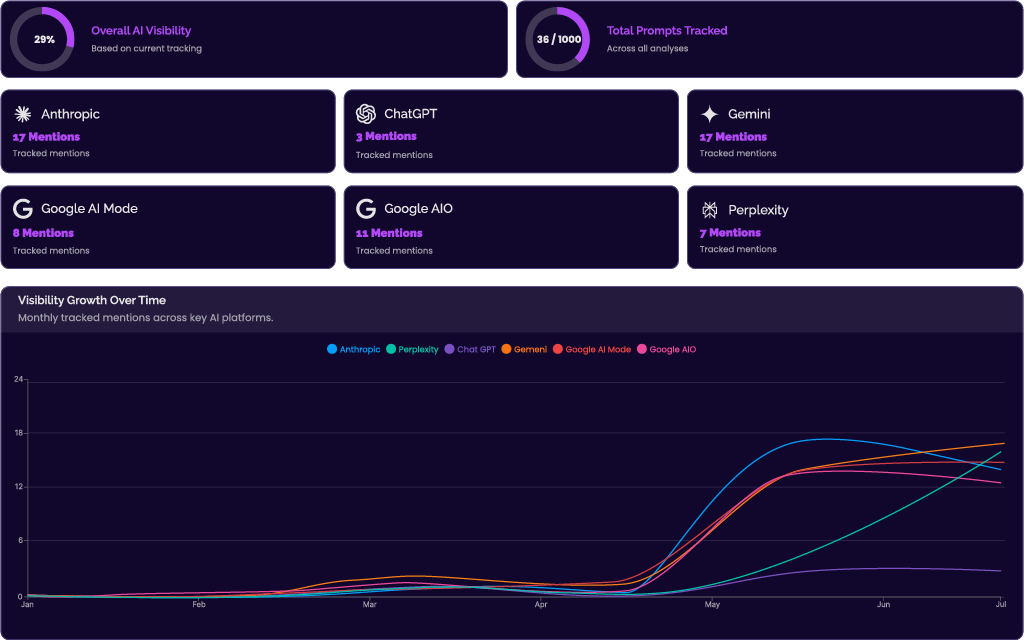Click 'Across all analyses' caption
1024x640 pixels.
647,48
